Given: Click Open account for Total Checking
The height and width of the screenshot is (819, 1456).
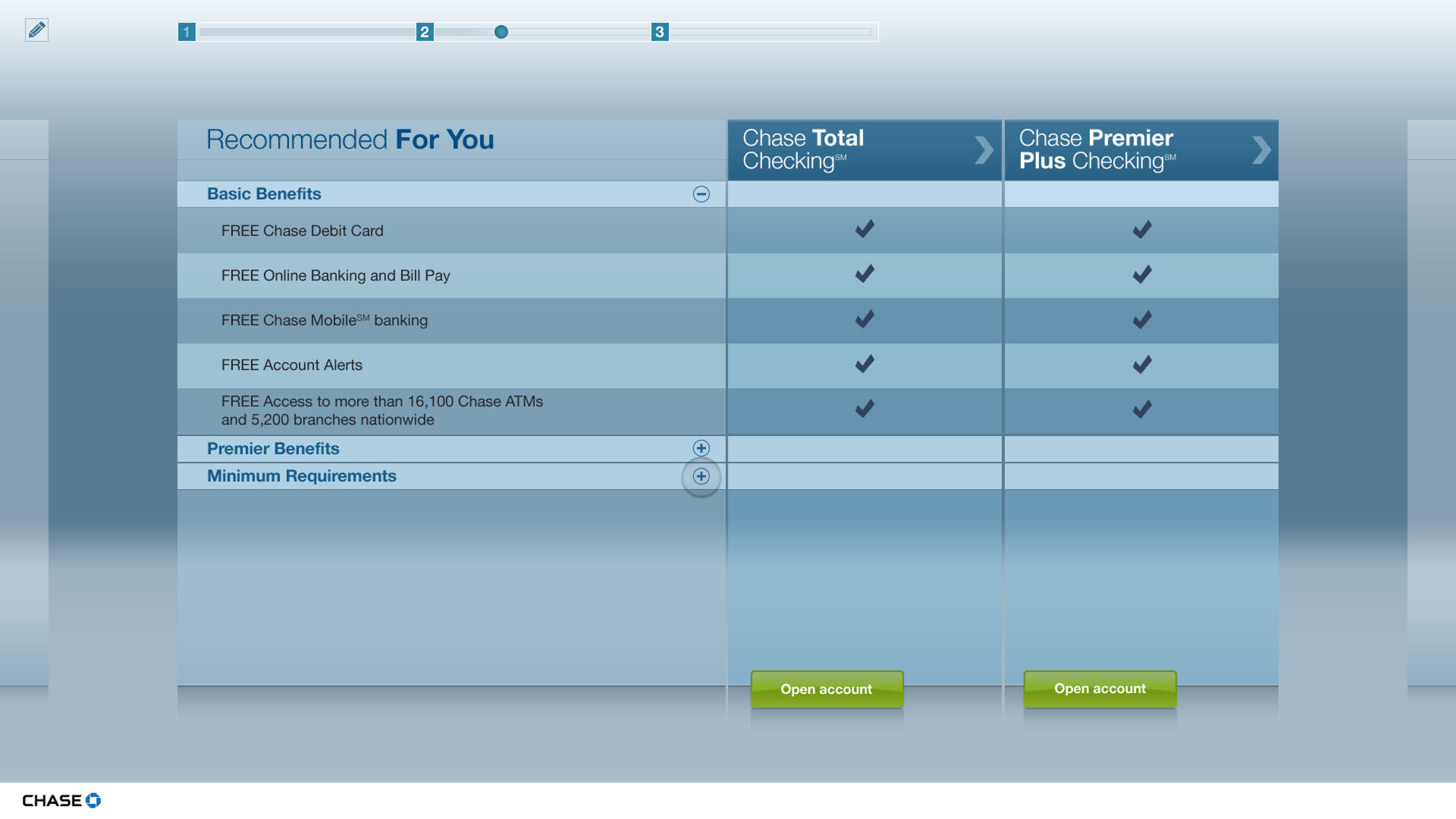Looking at the screenshot, I should 826,689.
